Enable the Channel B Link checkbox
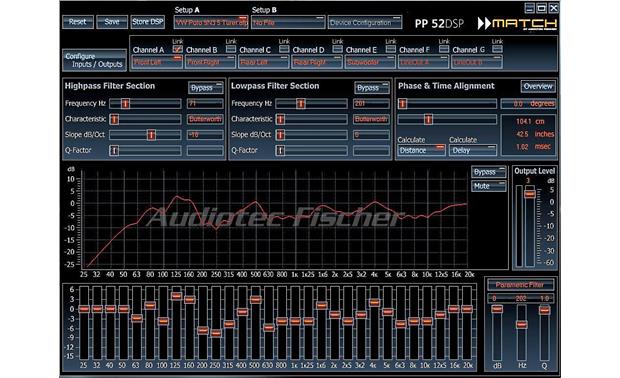The image size is (620, 378). click(x=231, y=49)
